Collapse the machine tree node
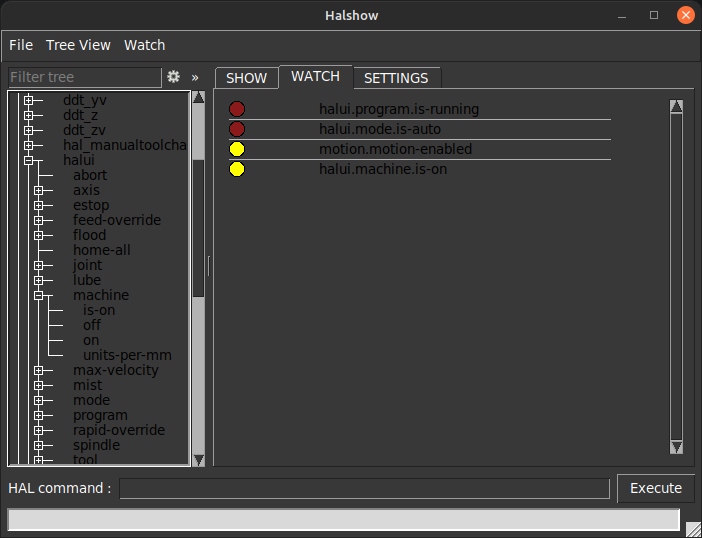Viewport: 702px width, 538px height. (39, 295)
